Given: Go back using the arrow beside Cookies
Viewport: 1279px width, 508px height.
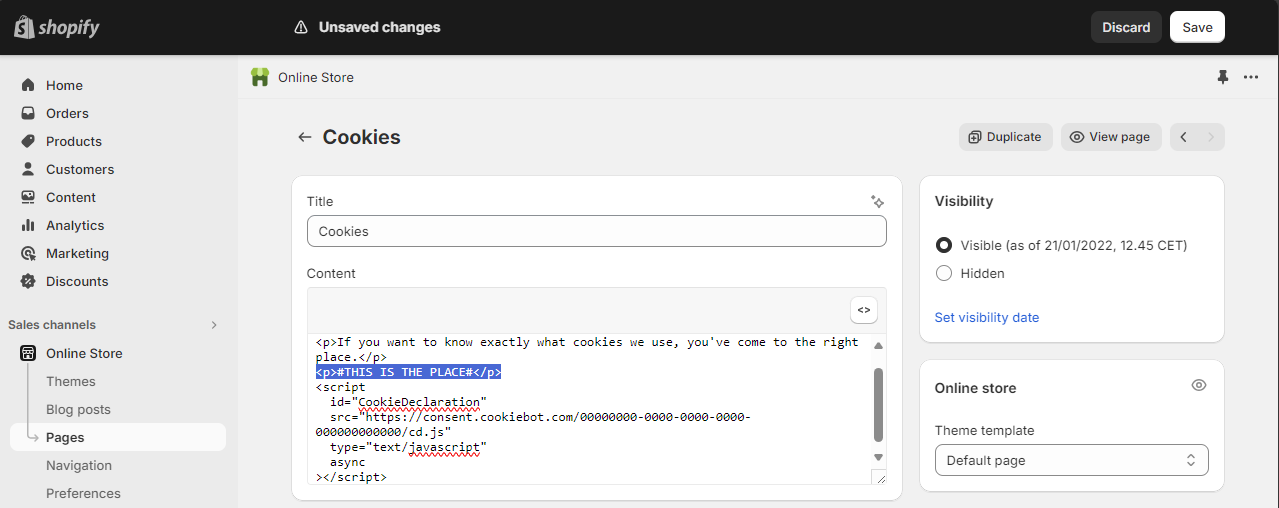Looking at the screenshot, I should coord(305,137).
